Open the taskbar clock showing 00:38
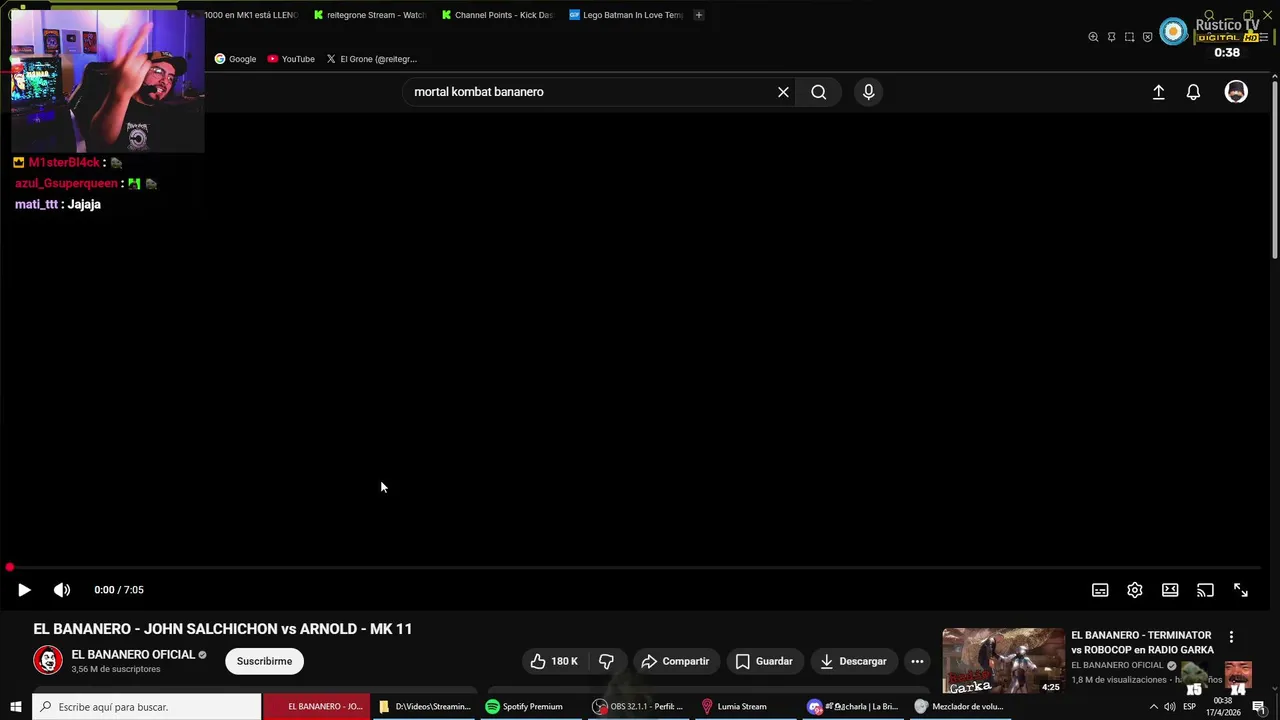 click(x=1222, y=707)
